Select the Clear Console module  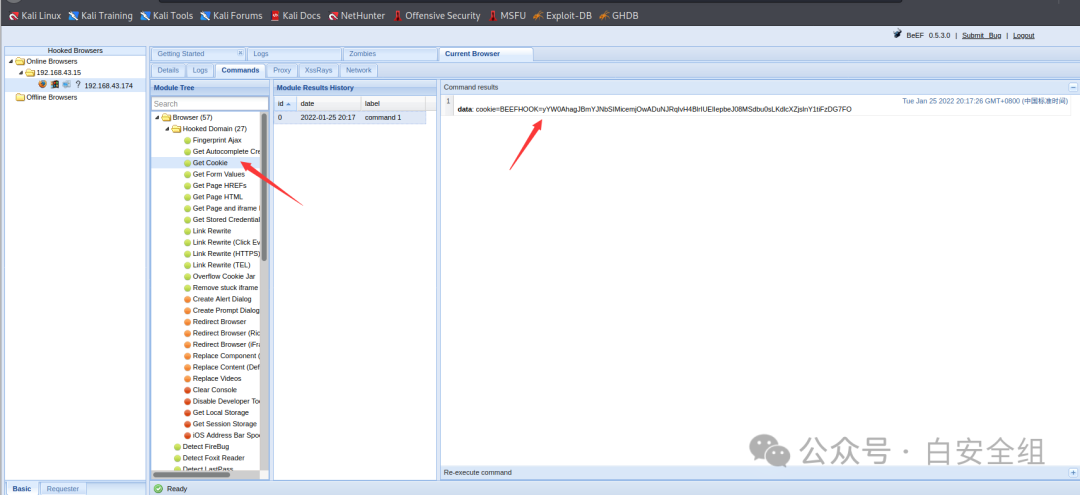click(x=215, y=390)
